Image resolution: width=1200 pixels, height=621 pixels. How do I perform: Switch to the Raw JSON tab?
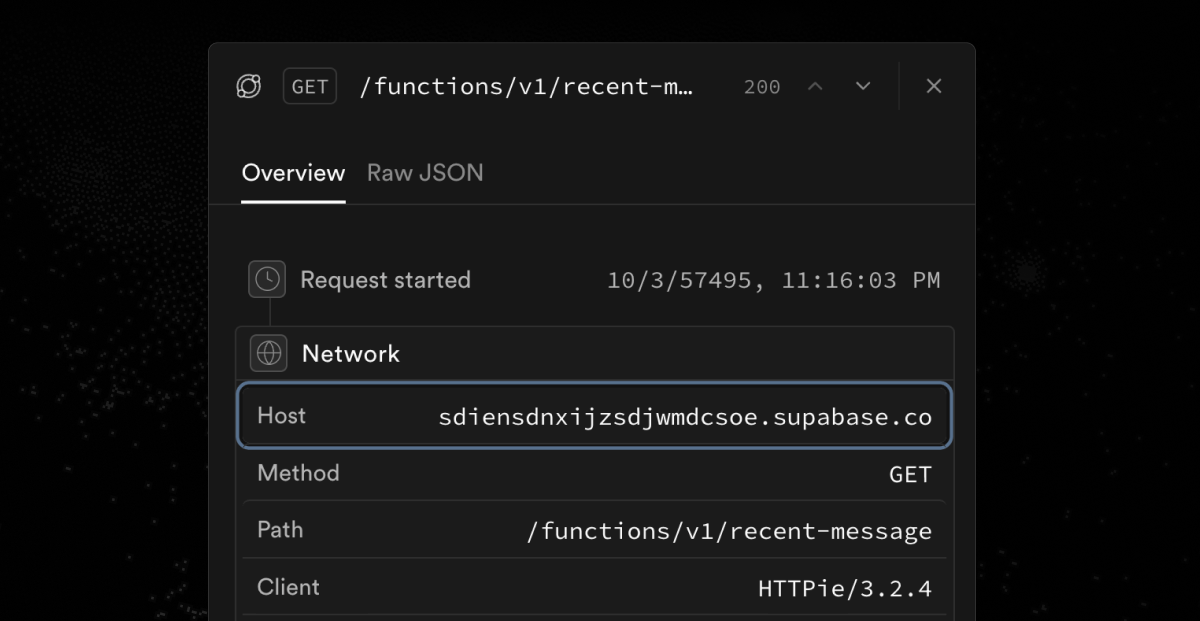pyautogui.click(x=425, y=173)
